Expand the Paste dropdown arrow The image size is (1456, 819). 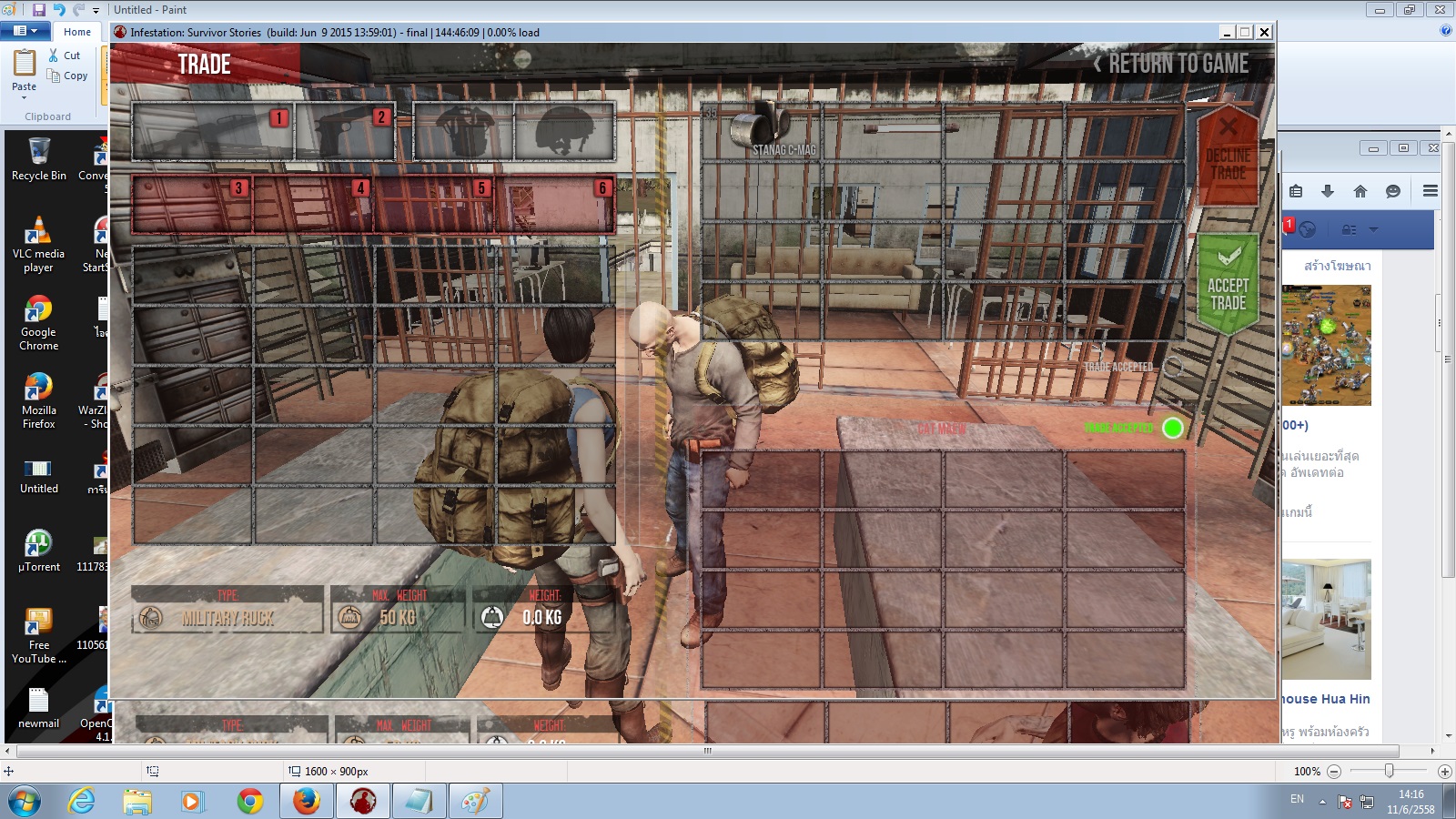pyautogui.click(x=25, y=97)
